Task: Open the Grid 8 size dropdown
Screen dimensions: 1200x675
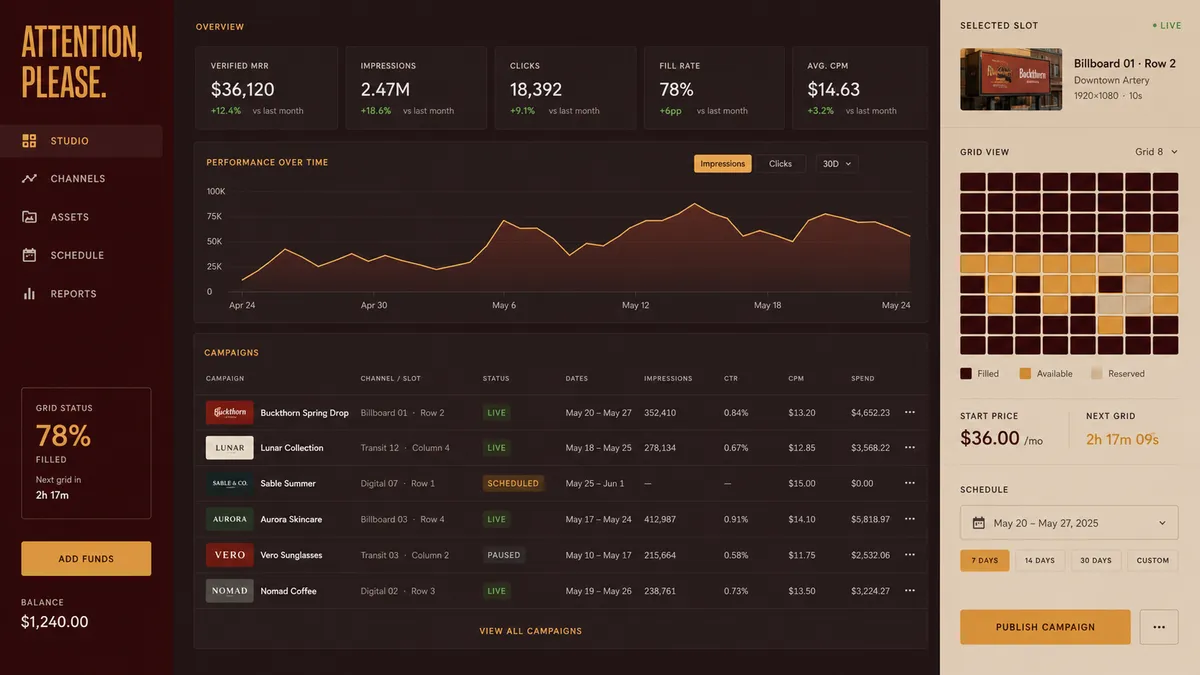Action: [1156, 152]
